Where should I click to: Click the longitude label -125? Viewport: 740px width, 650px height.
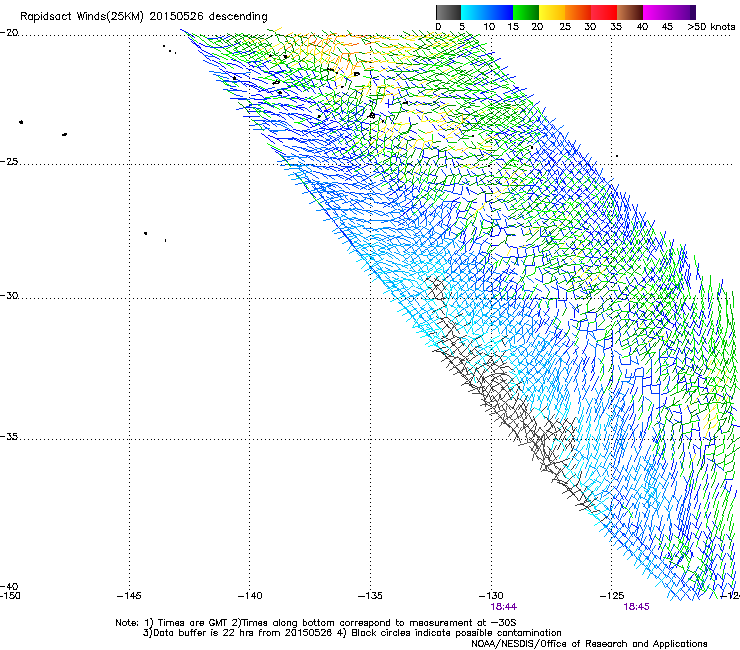click(612, 596)
